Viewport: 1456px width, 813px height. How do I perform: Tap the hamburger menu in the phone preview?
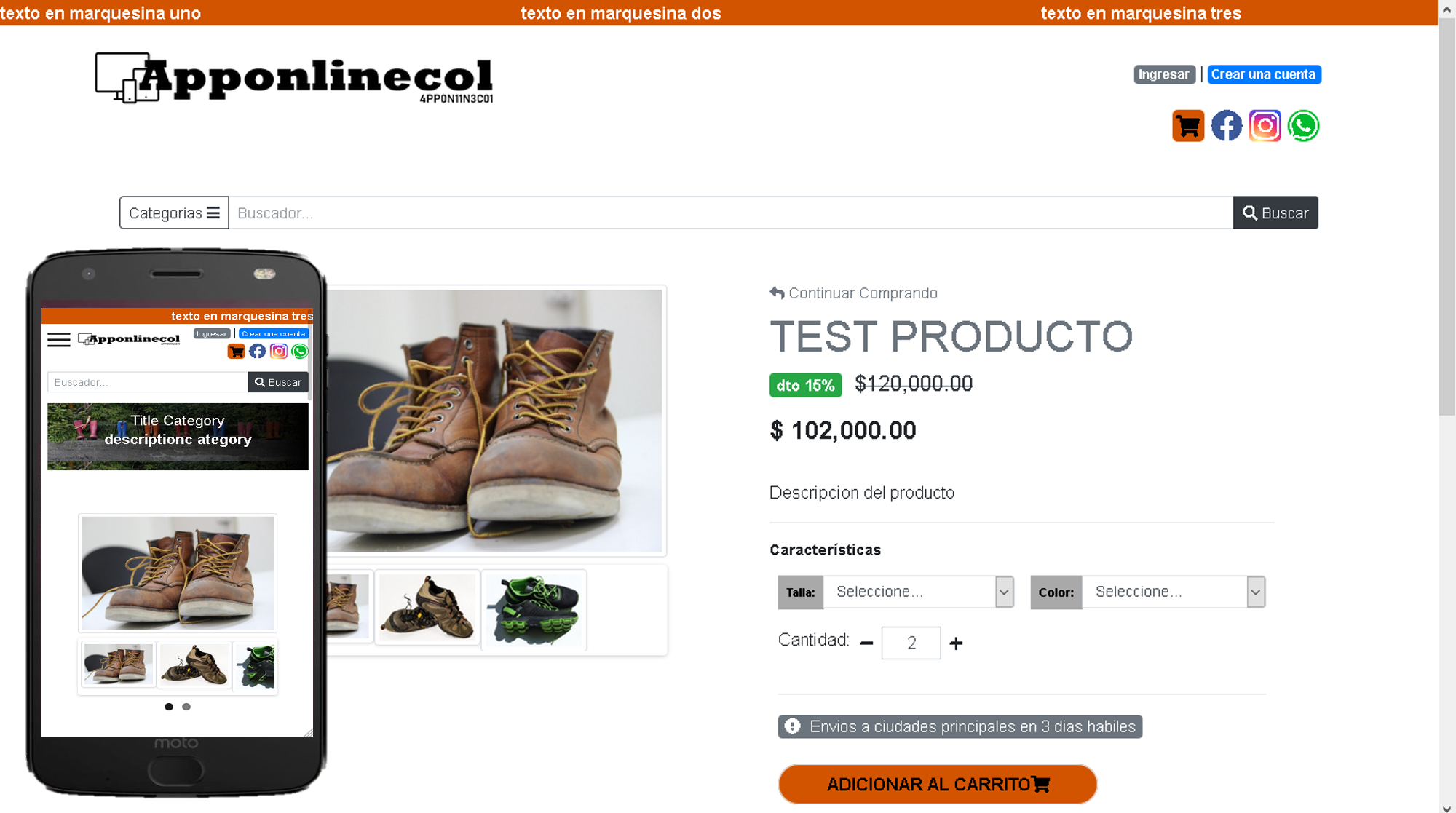[x=59, y=340]
